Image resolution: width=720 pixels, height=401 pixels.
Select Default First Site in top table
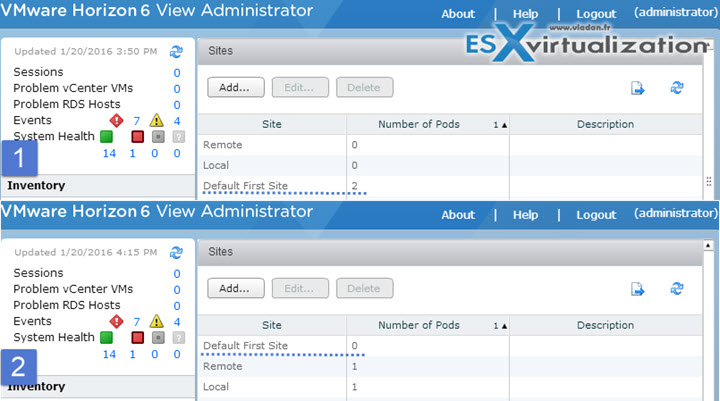pos(450,186)
